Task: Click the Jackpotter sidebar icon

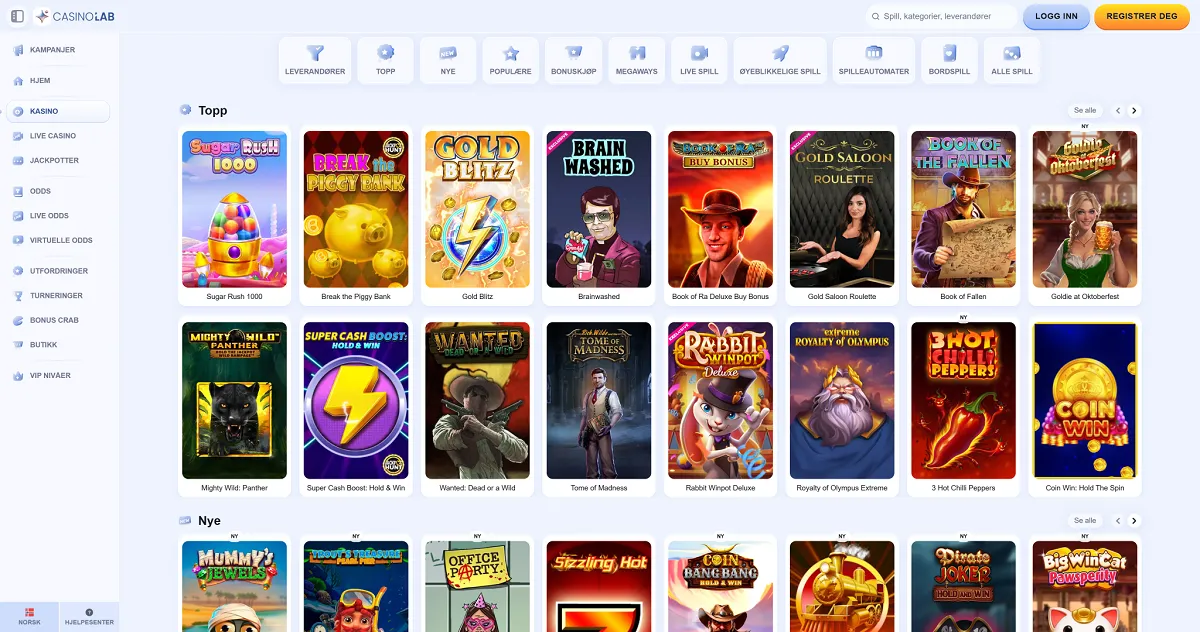Action: coord(18,161)
